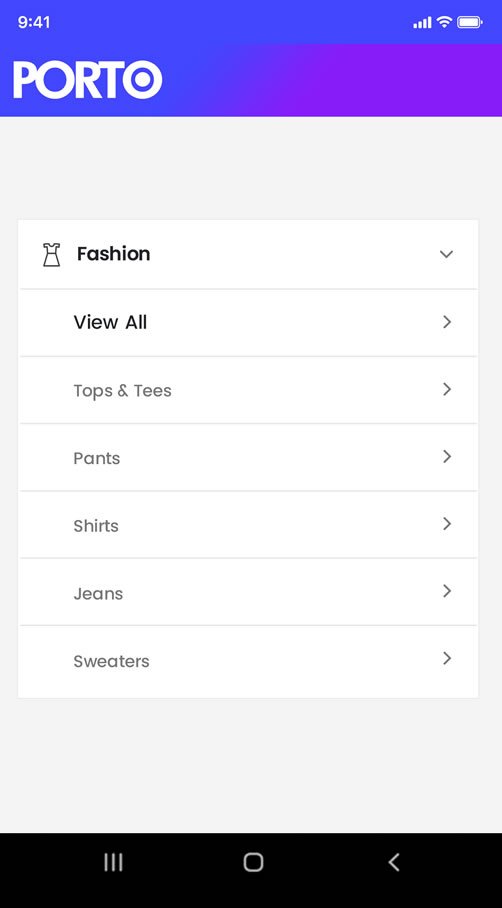Viewport: 502px width, 908px height.
Task: Open the Tops & Tees arrow chevron
Action: [447, 390]
